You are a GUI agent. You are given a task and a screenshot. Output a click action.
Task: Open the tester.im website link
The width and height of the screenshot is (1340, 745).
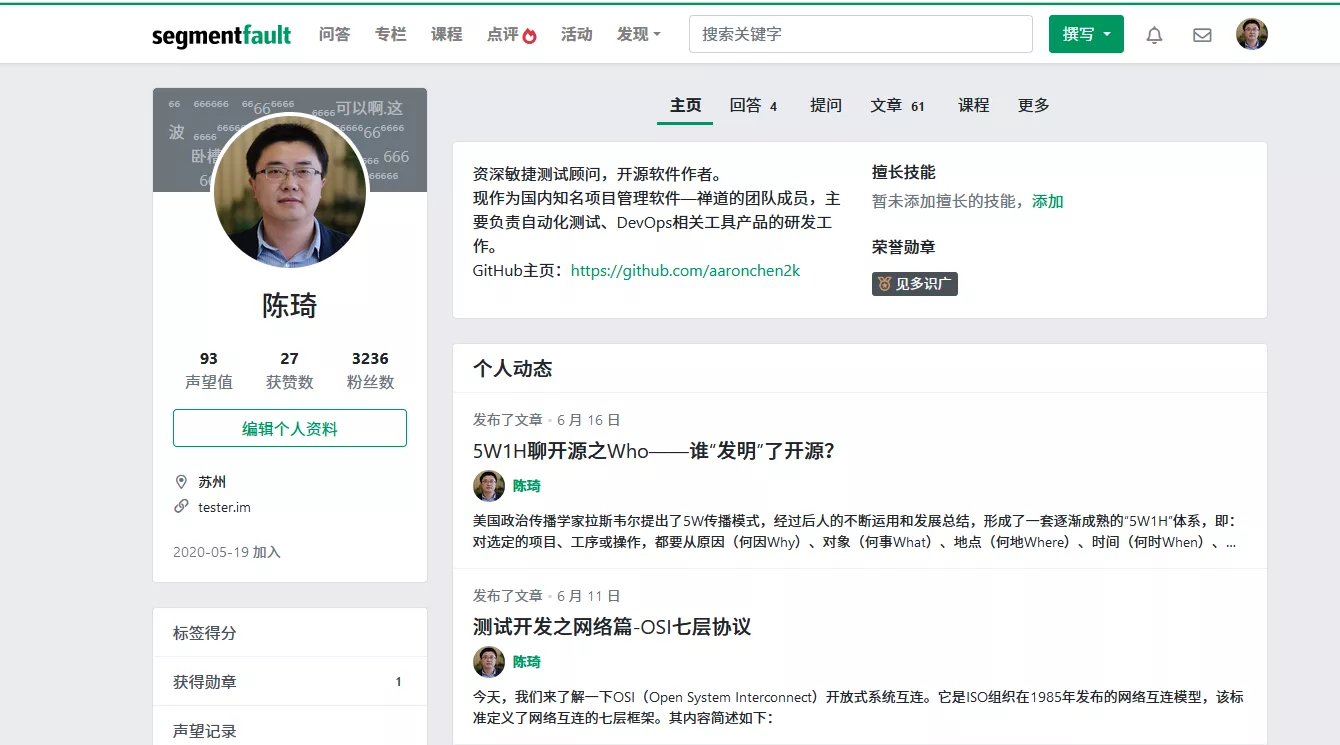click(224, 507)
